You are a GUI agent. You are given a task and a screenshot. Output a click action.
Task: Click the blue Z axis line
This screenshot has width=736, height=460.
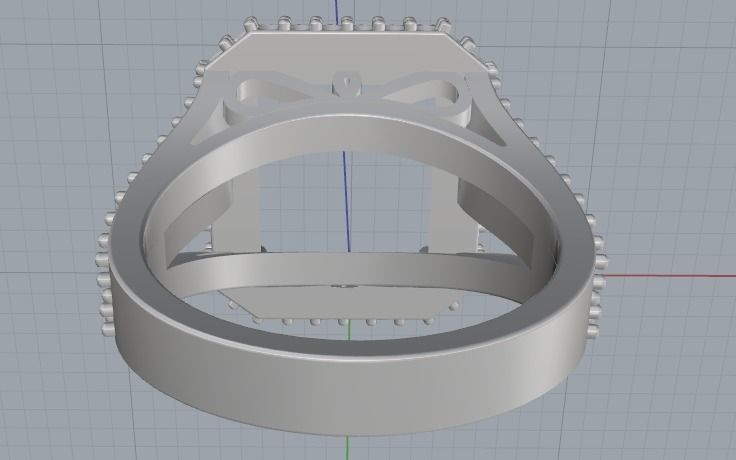pos(347,202)
